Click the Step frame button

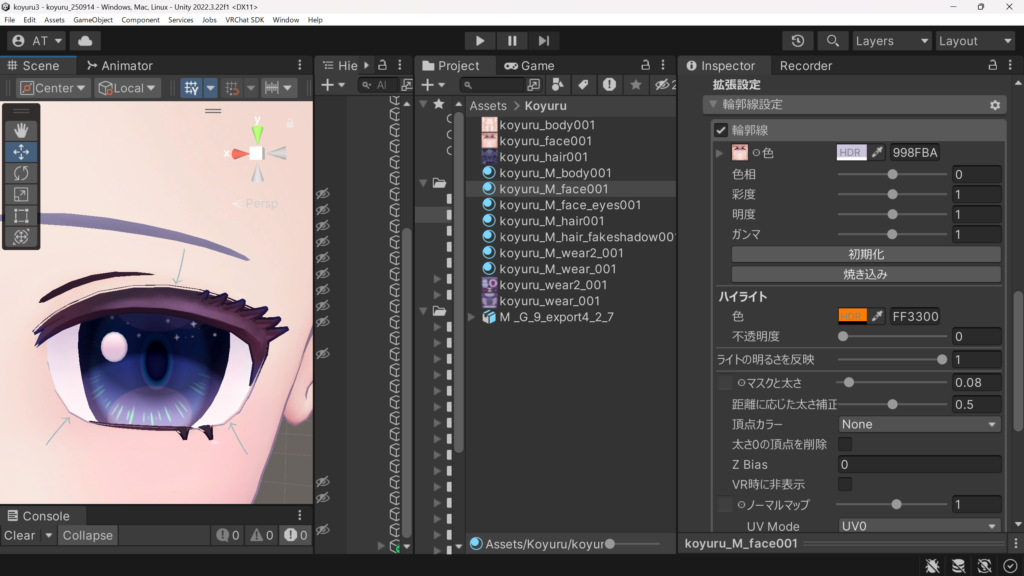tap(543, 40)
